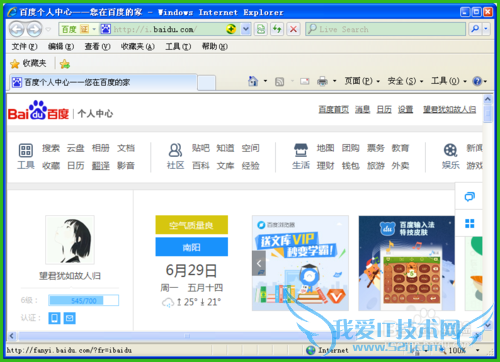Click in the Live Search box
Screen dimensions: 500x362
(385, 29)
